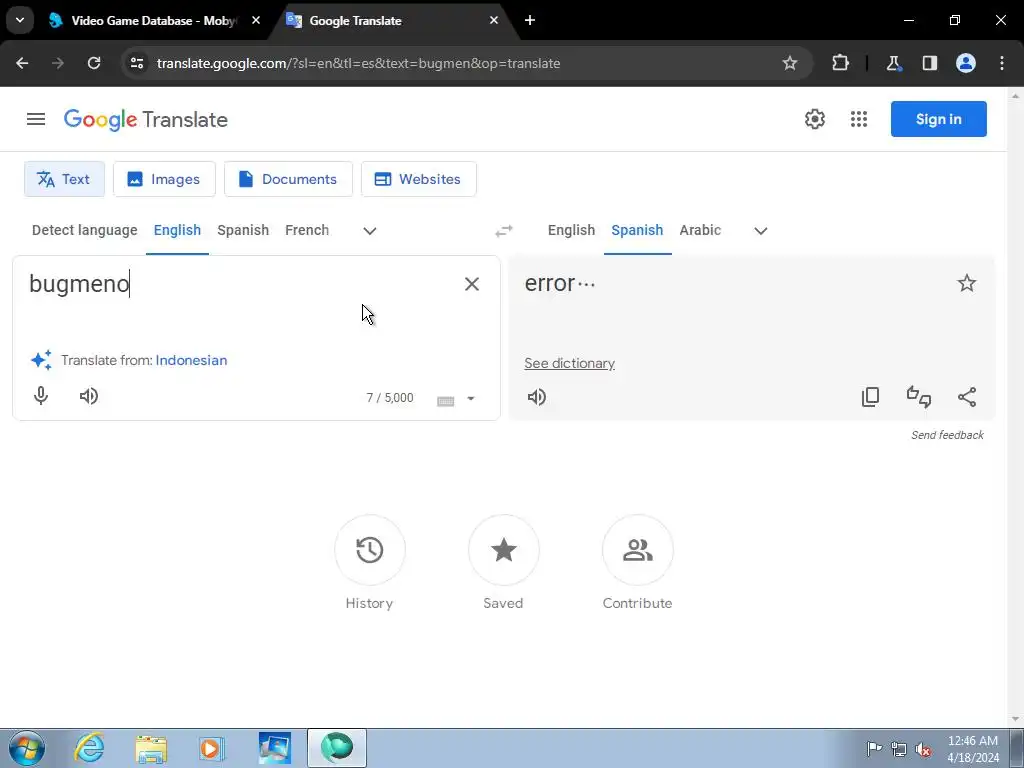Switch to Text translation mode
The width and height of the screenshot is (1024, 768).
pos(64,179)
